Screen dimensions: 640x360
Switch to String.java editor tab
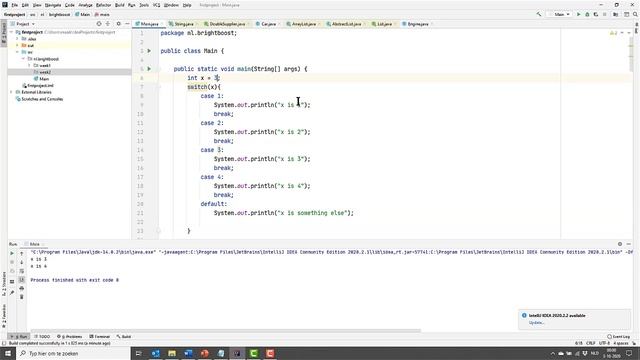point(184,24)
